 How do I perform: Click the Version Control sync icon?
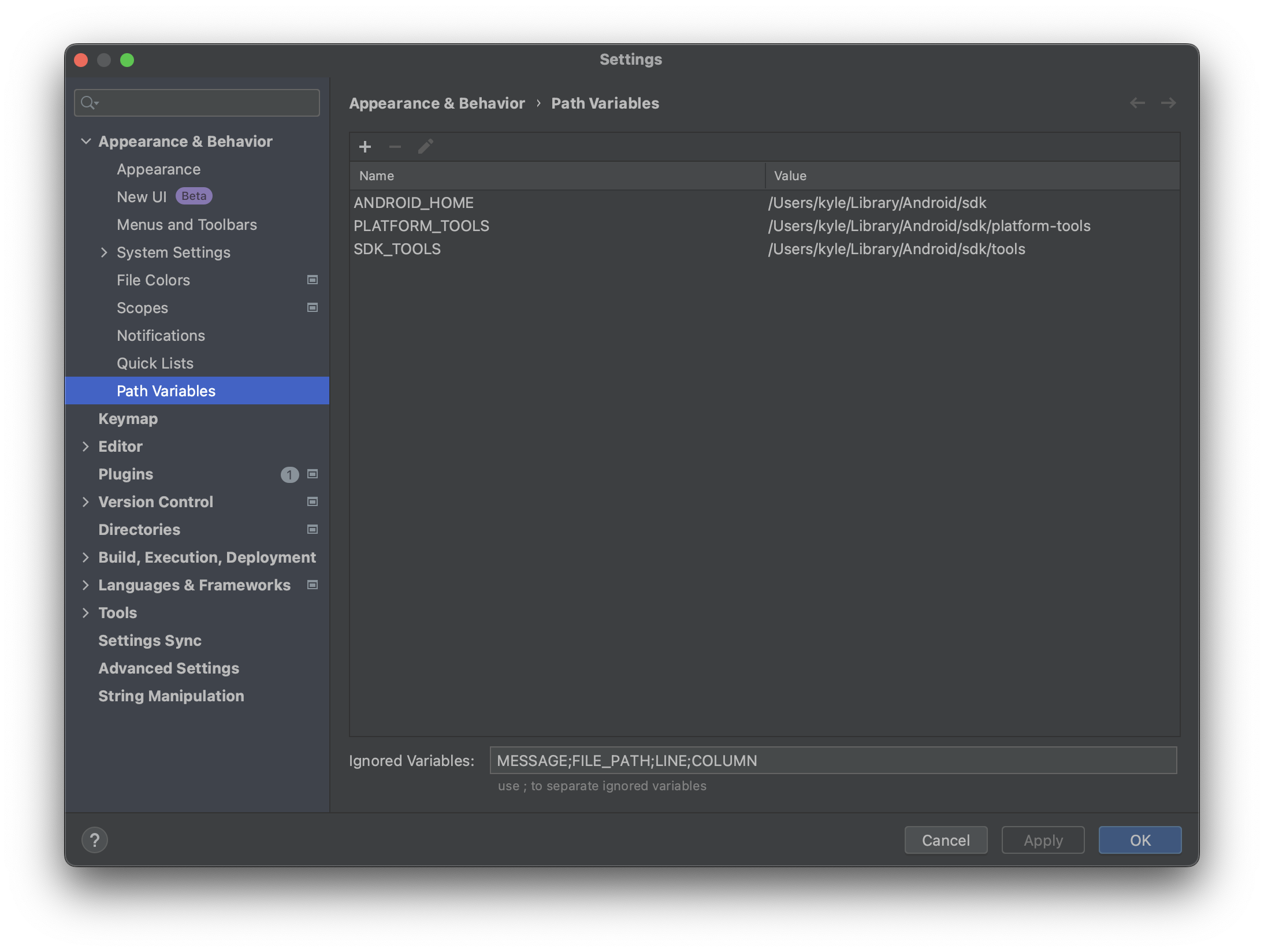[x=313, y=501]
